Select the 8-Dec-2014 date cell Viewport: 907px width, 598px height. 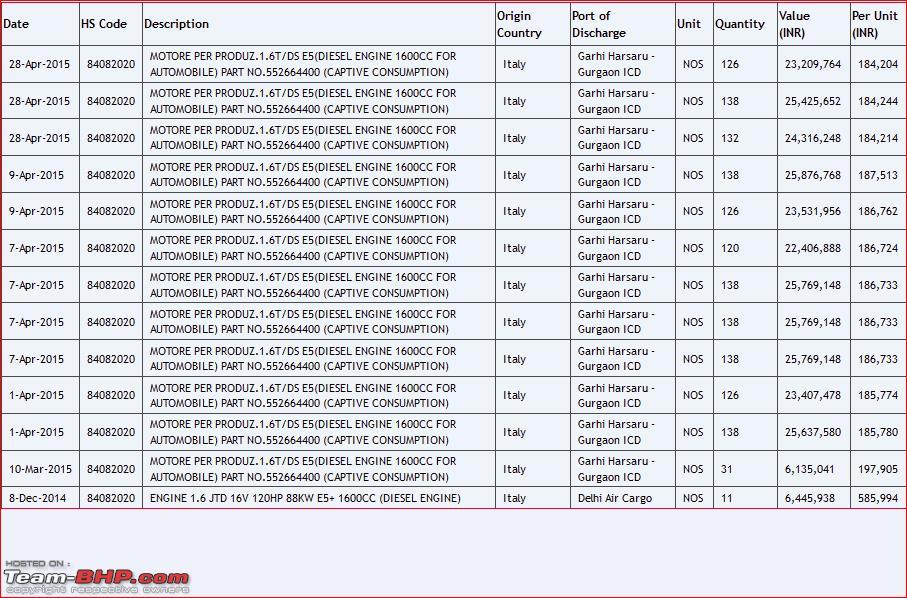38,498
